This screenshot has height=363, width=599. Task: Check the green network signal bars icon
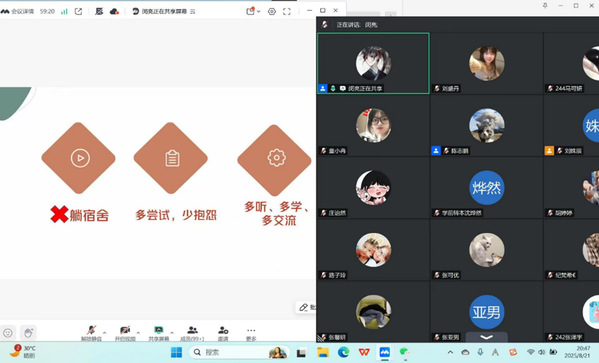[64, 11]
